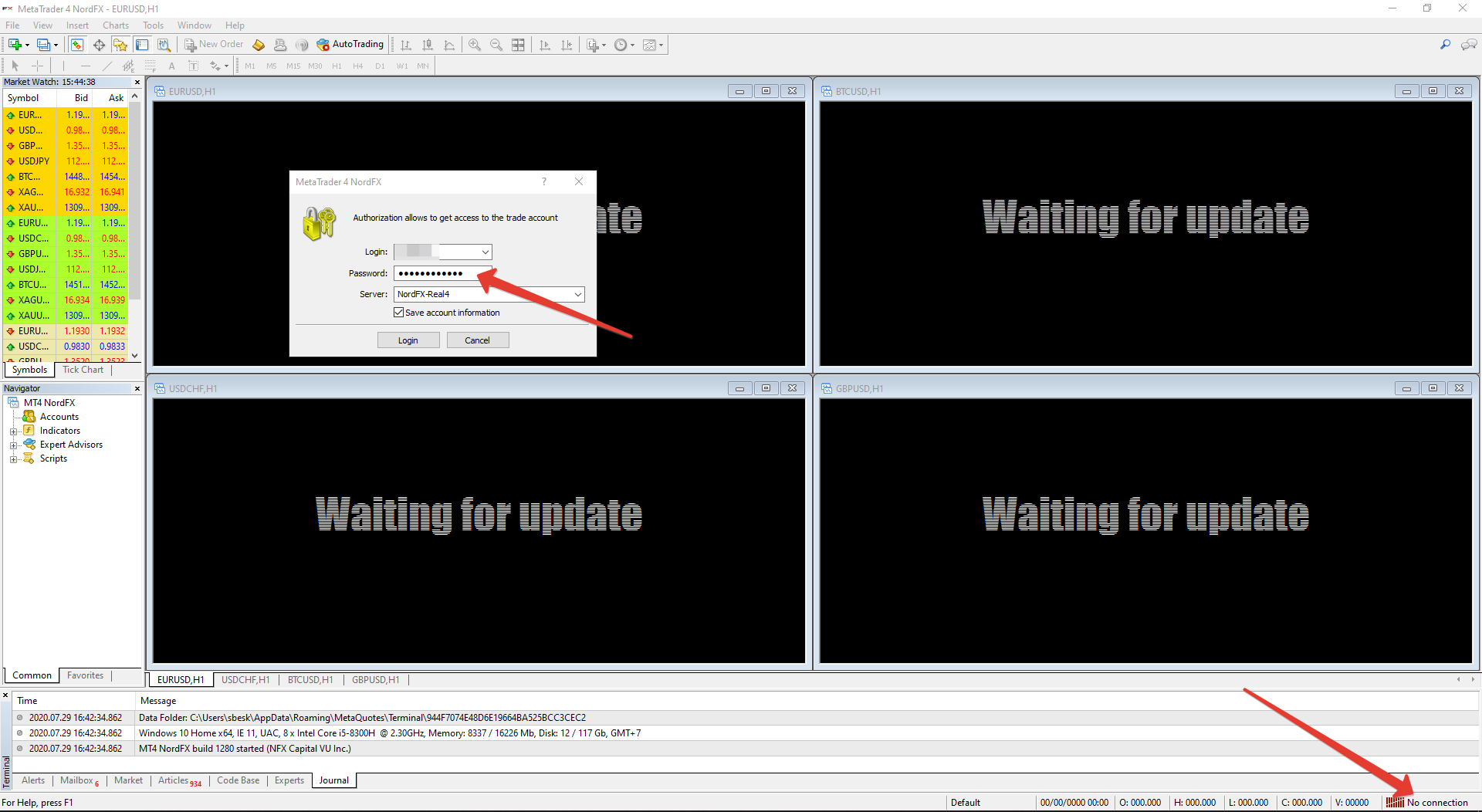The width and height of the screenshot is (1482, 812).
Task: Click the Password input field
Action: 442,273
